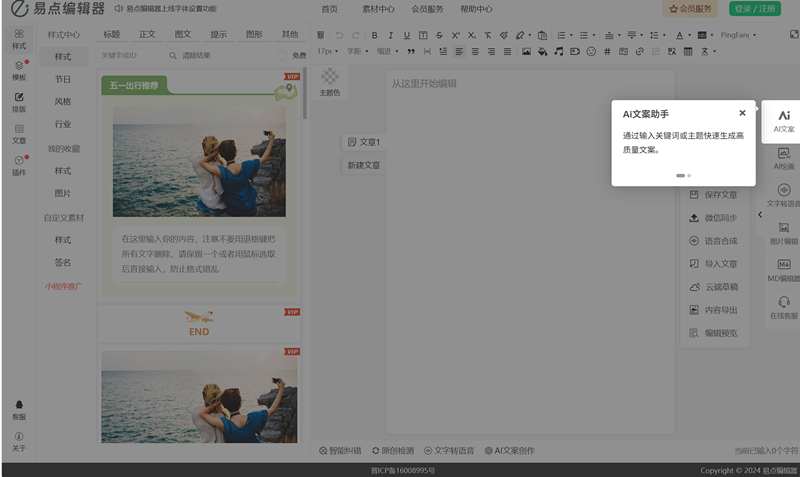Viewport: 800px width, 477px height.
Task: Click 微信同步 button
Action: point(713,218)
